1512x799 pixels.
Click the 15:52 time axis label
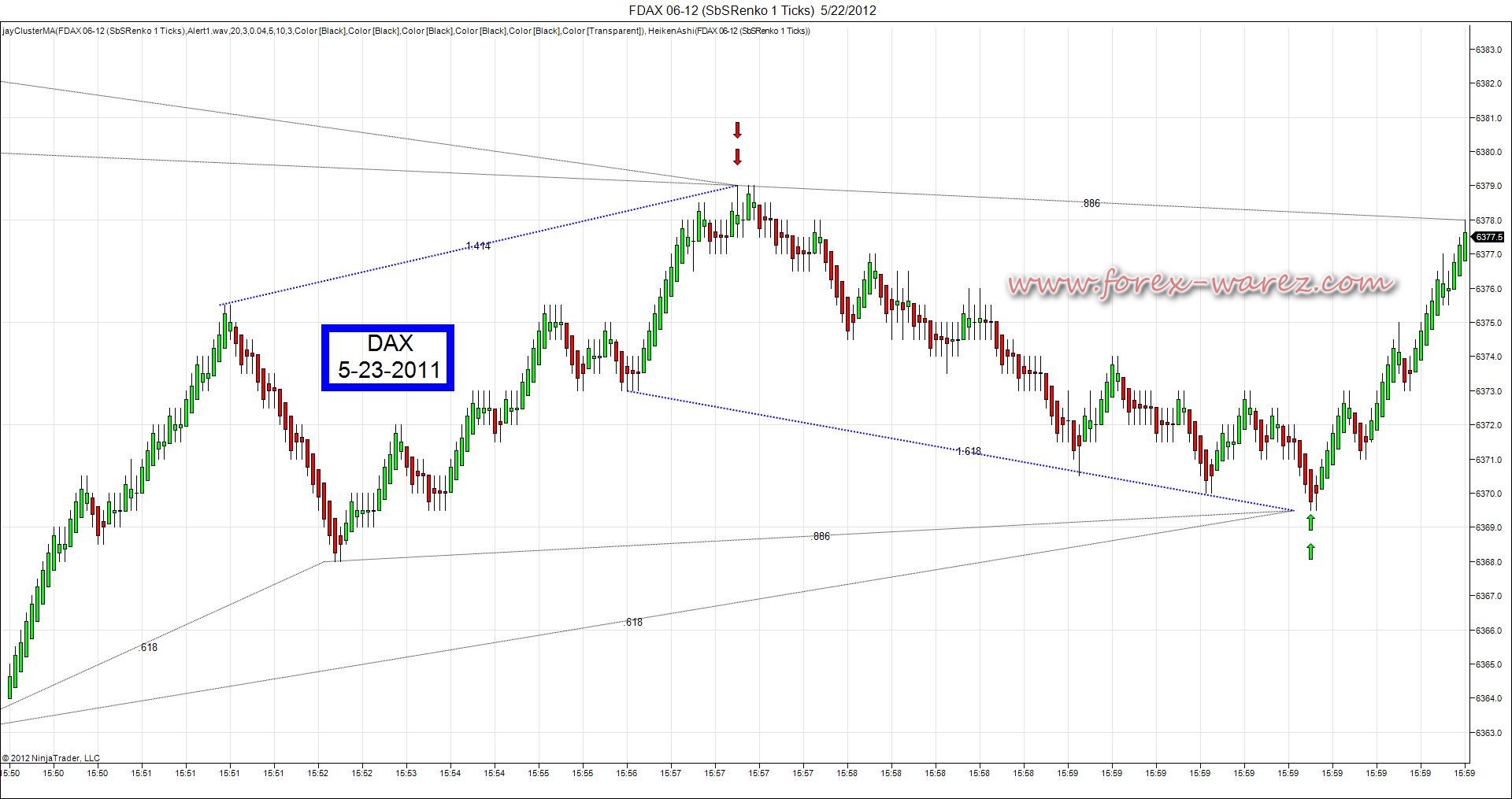click(319, 773)
